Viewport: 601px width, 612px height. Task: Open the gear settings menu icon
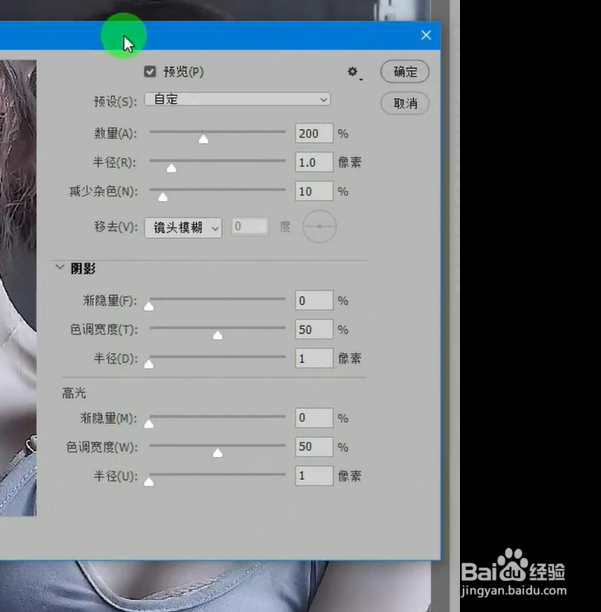(x=353, y=72)
